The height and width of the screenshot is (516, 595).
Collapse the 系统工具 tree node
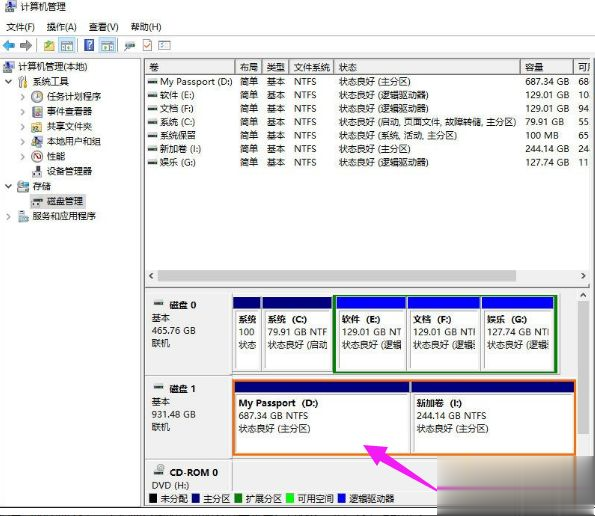click(x=8, y=82)
